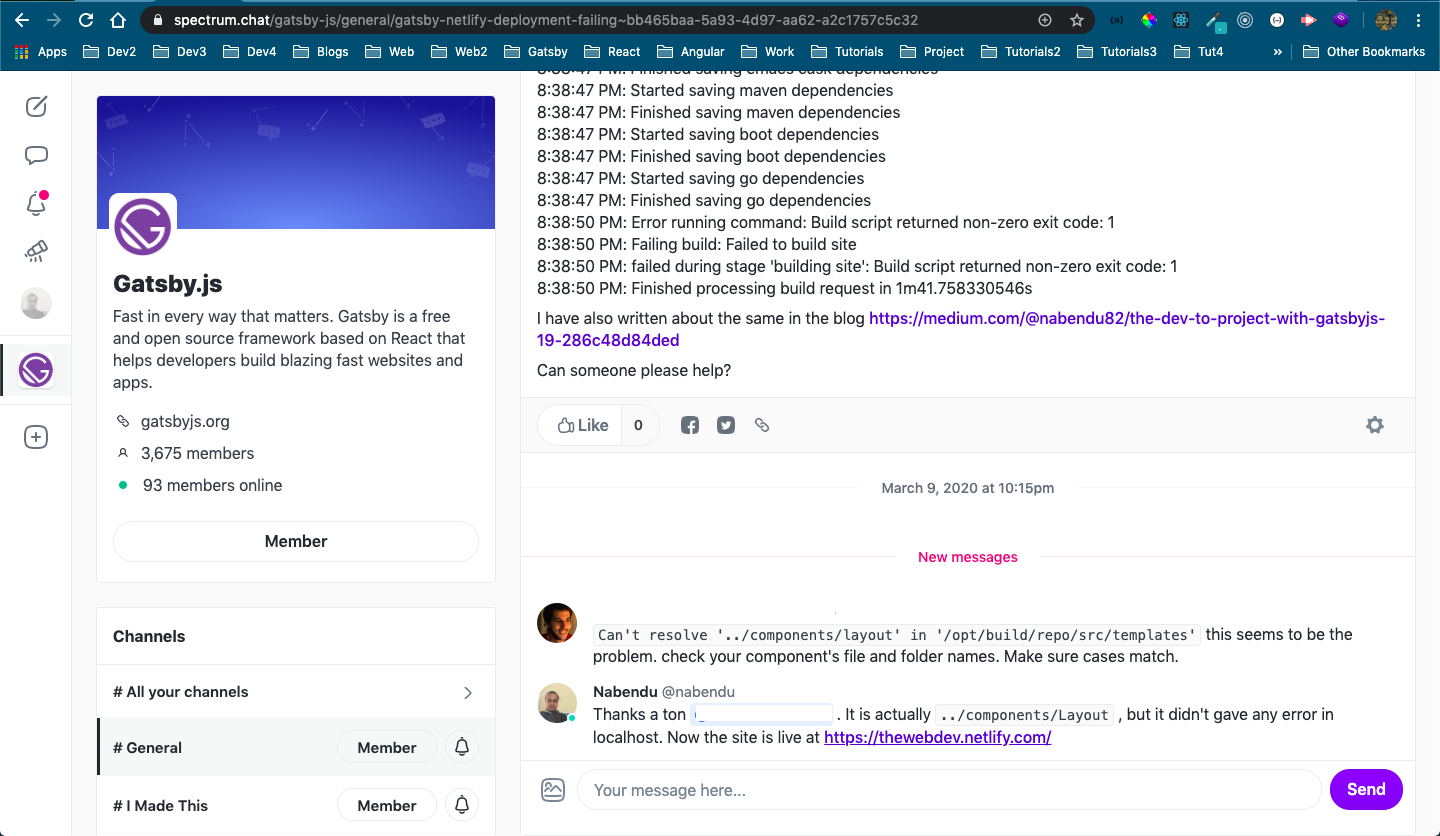The width and height of the screenshot is (1440, 836).
Task: Focus the 'Your message here...' input
Action: tap(949, 790)
